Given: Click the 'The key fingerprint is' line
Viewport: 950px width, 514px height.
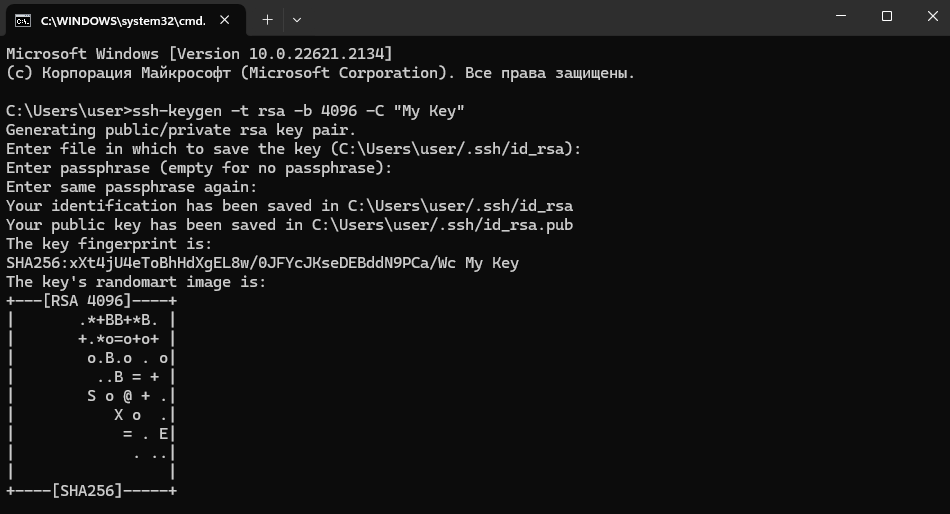Looking at the screenshot, I should coord(109,244).
